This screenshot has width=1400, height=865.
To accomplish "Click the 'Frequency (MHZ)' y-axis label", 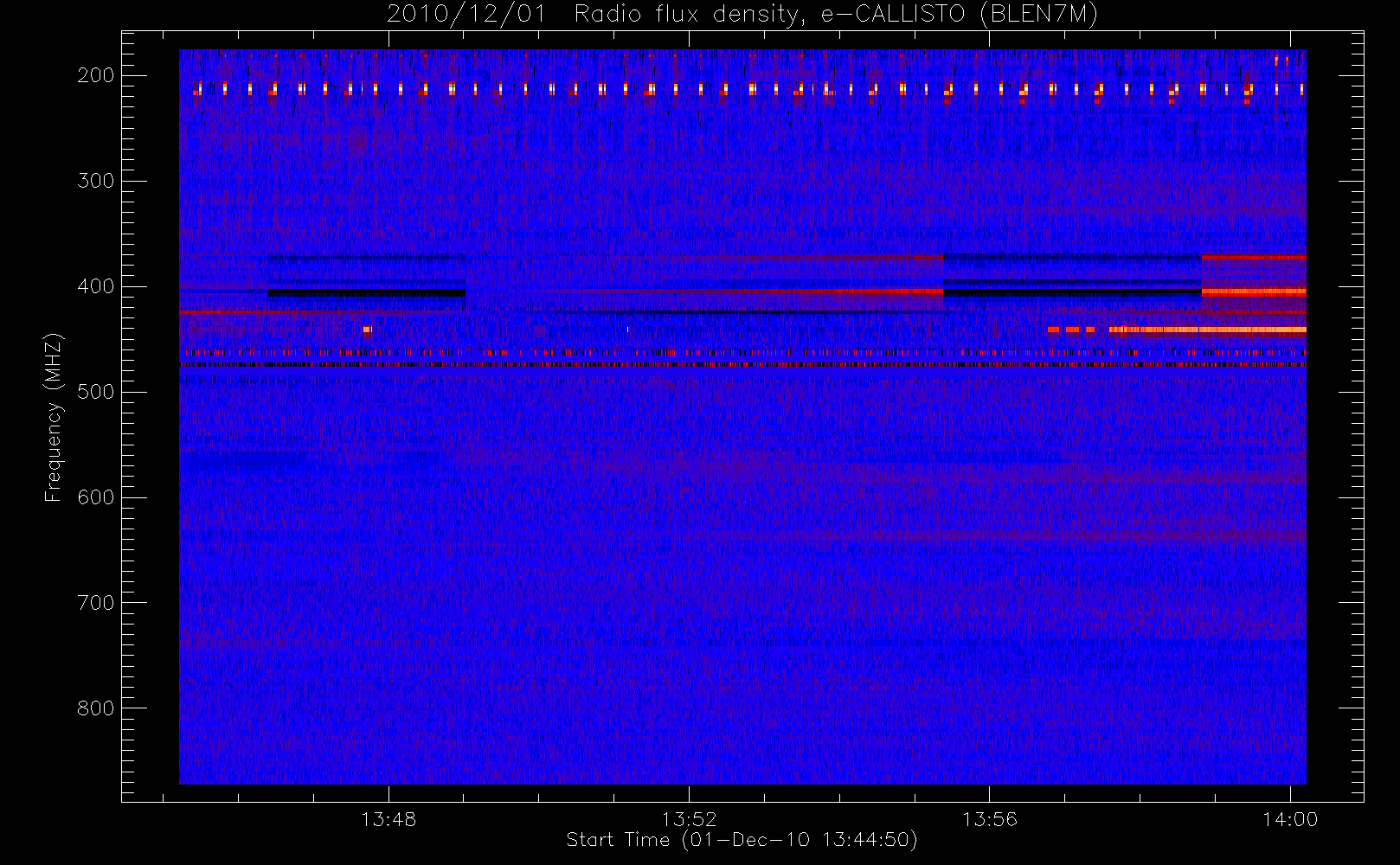I will point(54,417).
